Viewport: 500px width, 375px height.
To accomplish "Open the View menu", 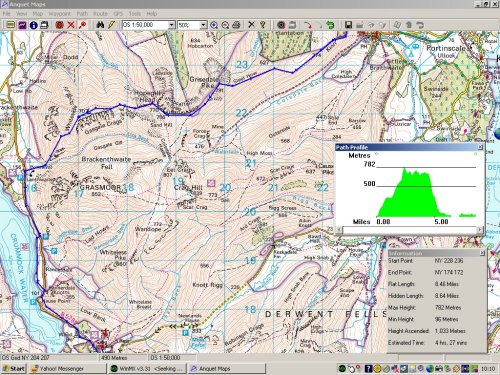I will 22,14.
